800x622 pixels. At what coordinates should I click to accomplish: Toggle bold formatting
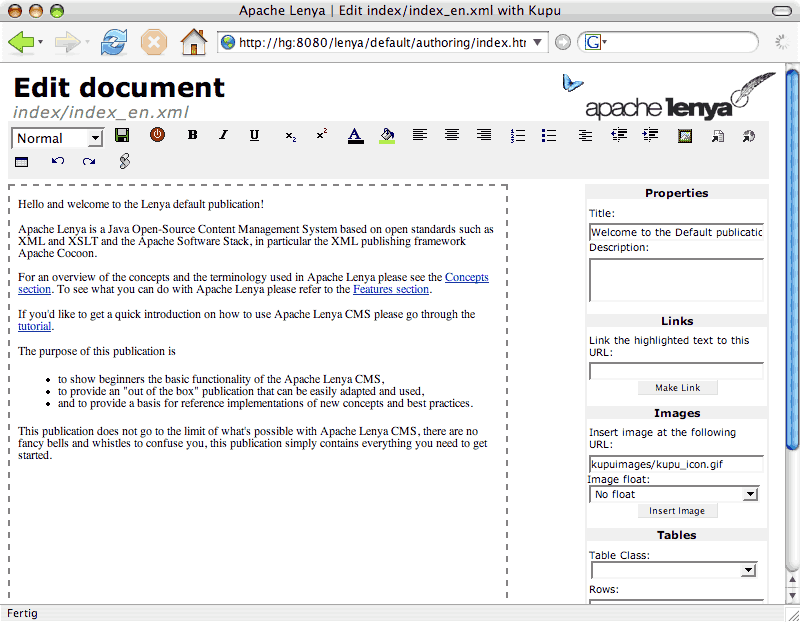point(192,135)
